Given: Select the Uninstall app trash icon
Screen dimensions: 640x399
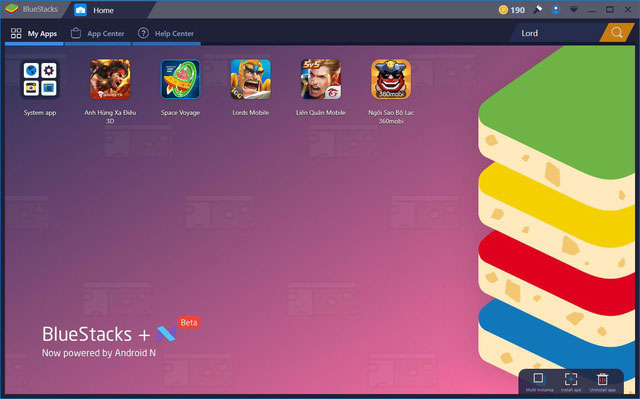Looking at the screenshot, I should click(x=602, y=382).
